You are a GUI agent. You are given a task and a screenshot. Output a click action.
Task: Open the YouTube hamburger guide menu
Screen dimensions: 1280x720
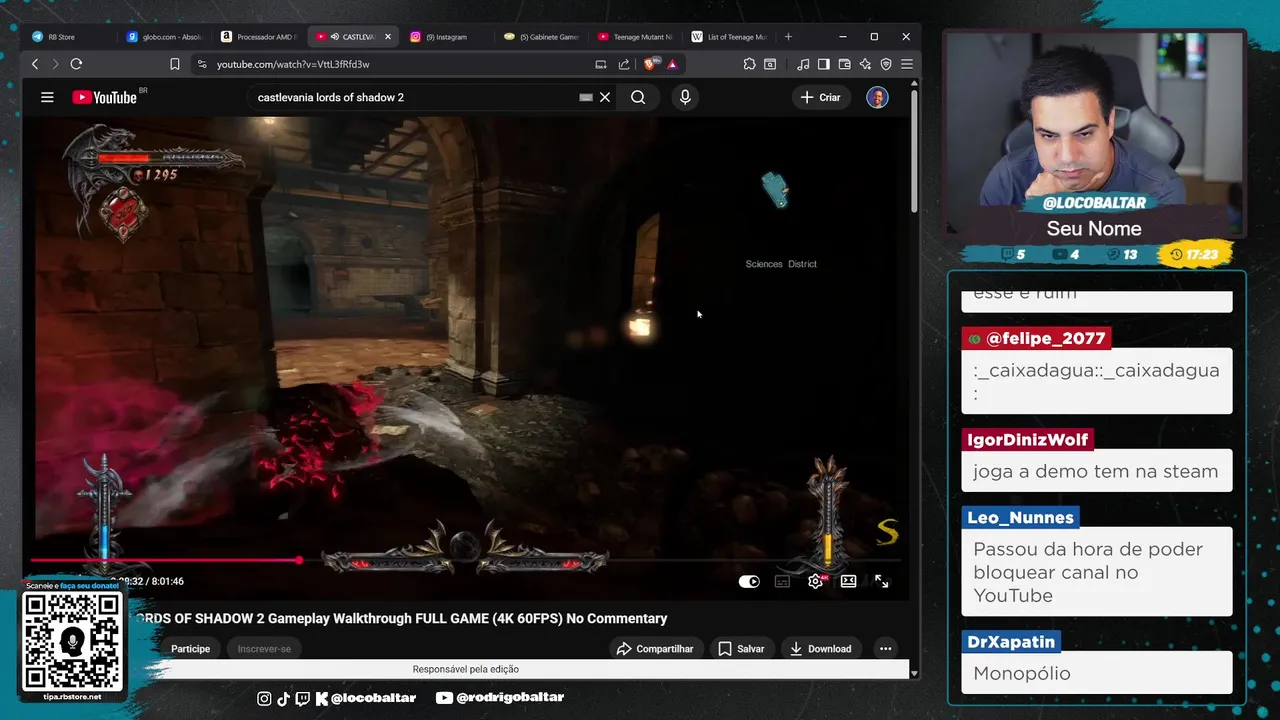[47, 97]
